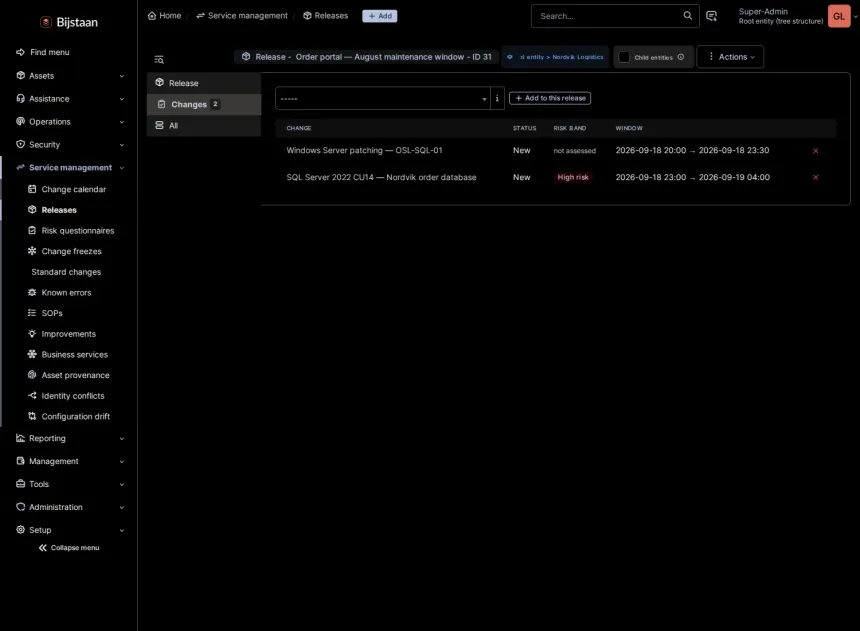Remove SQL Server 2022 CU14 change with red X
The width and height of the screenshot is (860, 631).
click(816, 177)
